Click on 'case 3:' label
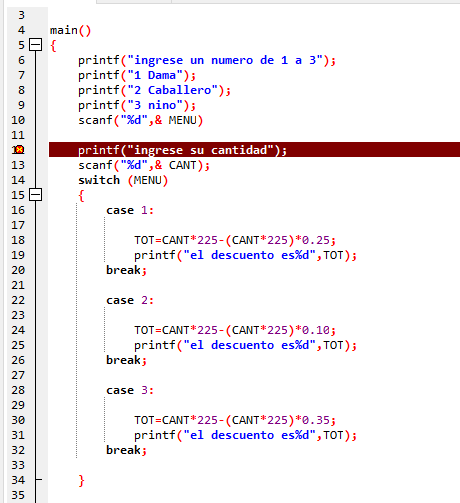Viewport: 460px width, 503px height. point(130,390)
